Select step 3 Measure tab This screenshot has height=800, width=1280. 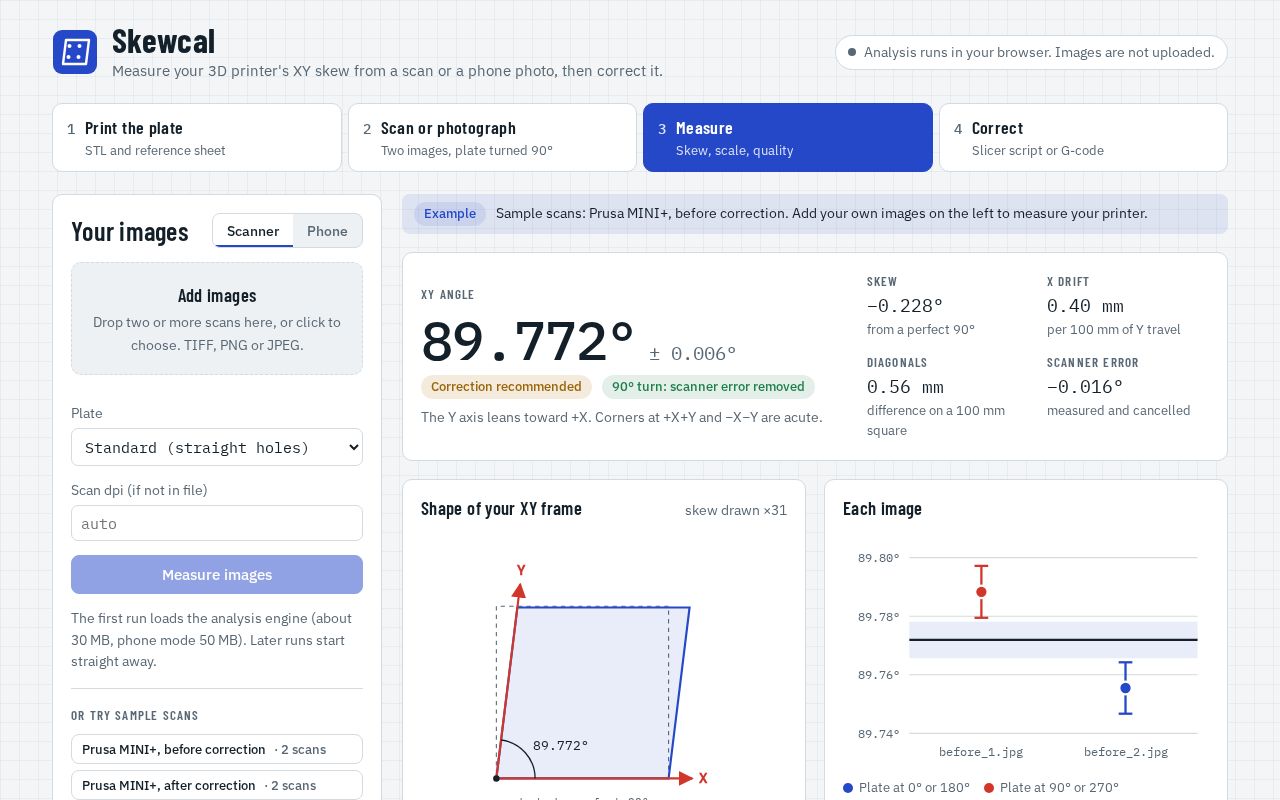click(x=788, y=138)
